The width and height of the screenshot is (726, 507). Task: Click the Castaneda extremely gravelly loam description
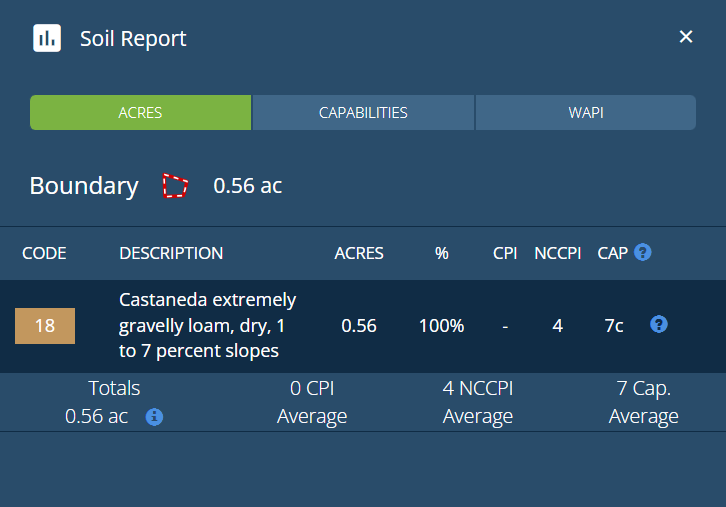(x=208, y=325)
